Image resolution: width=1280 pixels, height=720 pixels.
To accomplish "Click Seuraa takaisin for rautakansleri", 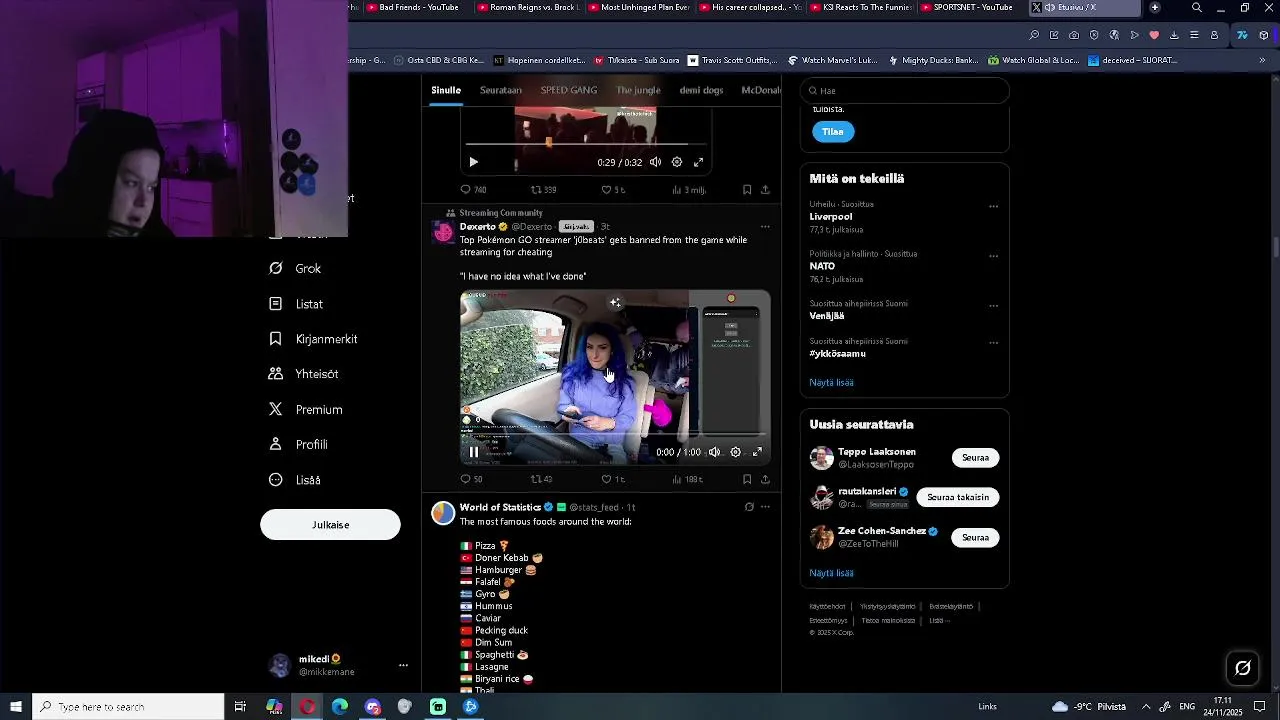I will (x=957, y=497).
